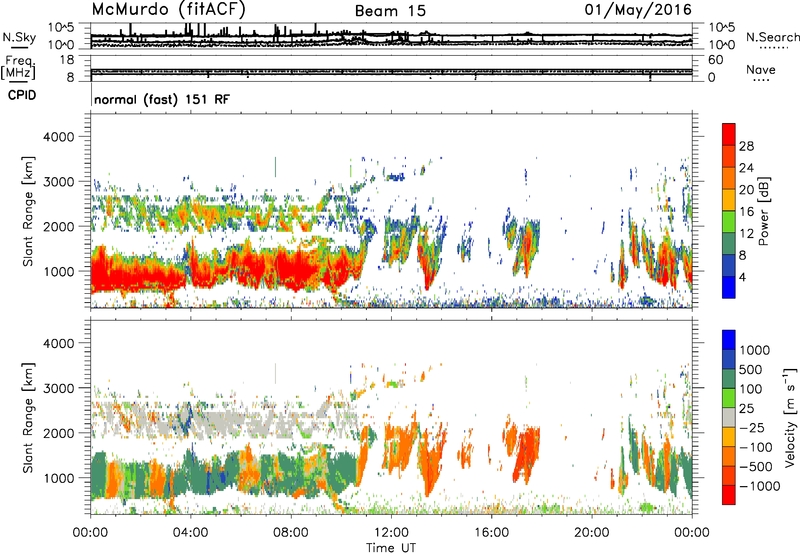
Task: Click the 'Velocity [m s⁻¹]' colorbar label
Action: point(790,417)
